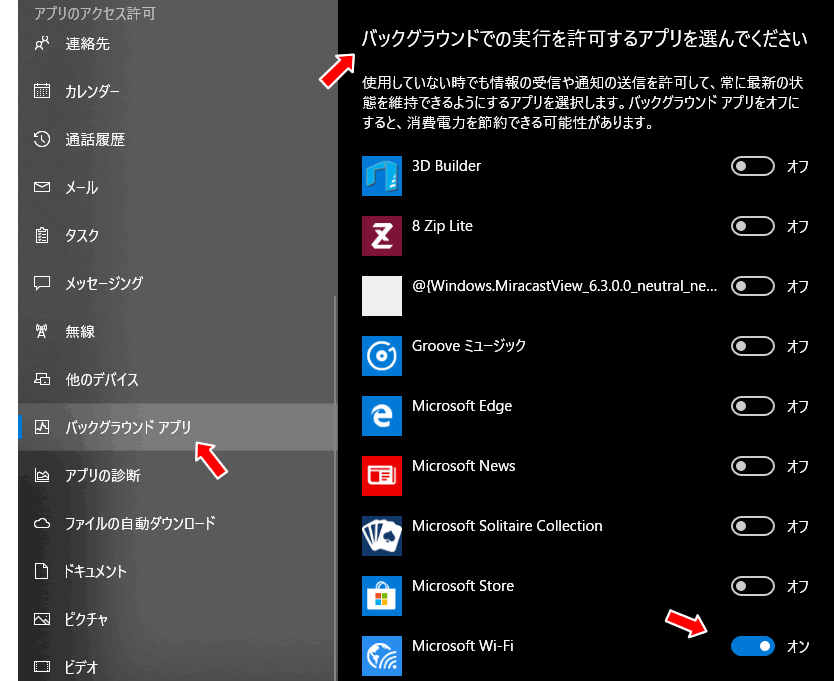834x681 pixels.
Task: Click the カレンダー calendar icon
Action: [41, 91]
